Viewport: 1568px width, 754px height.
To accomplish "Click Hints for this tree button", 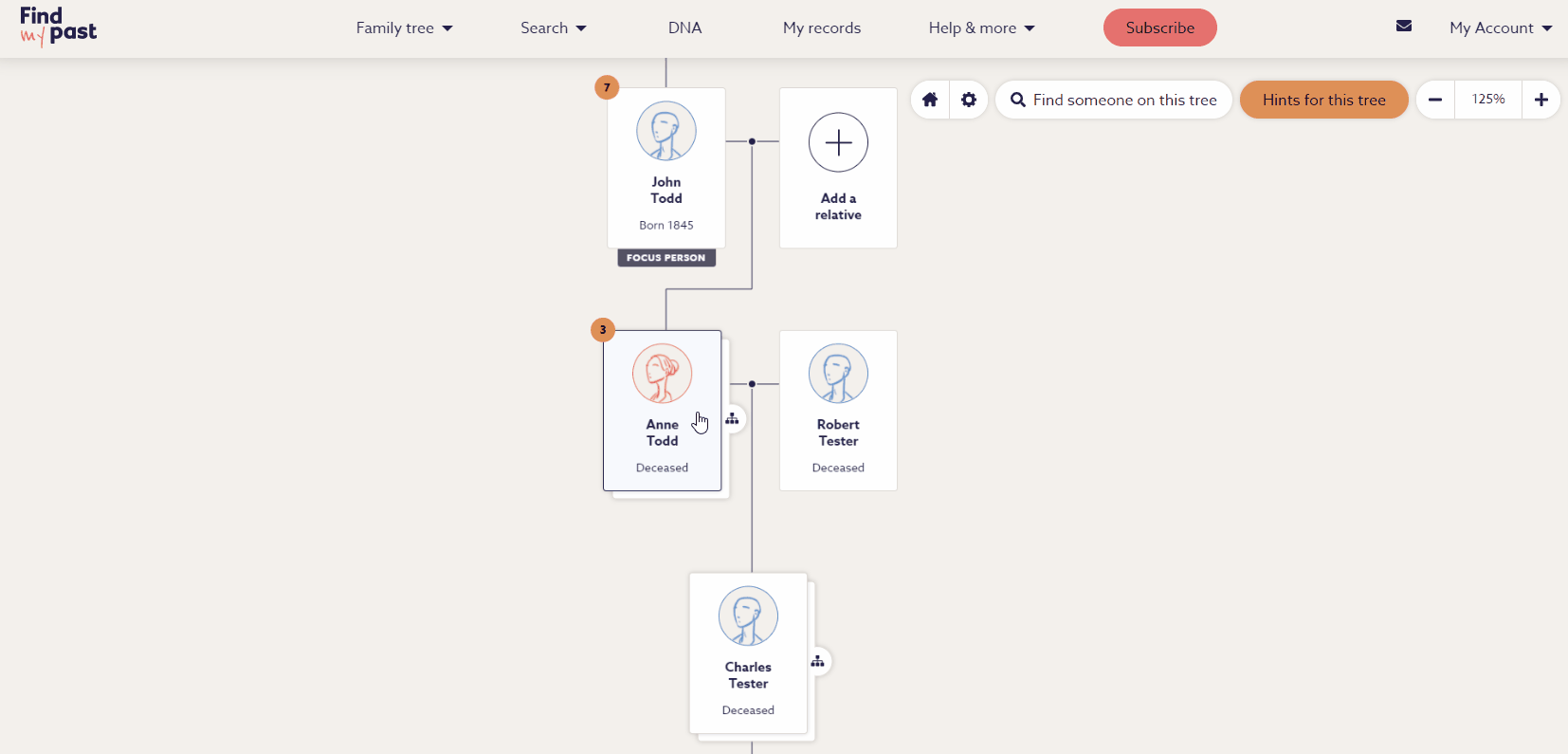I will (x=1323, y=100).
